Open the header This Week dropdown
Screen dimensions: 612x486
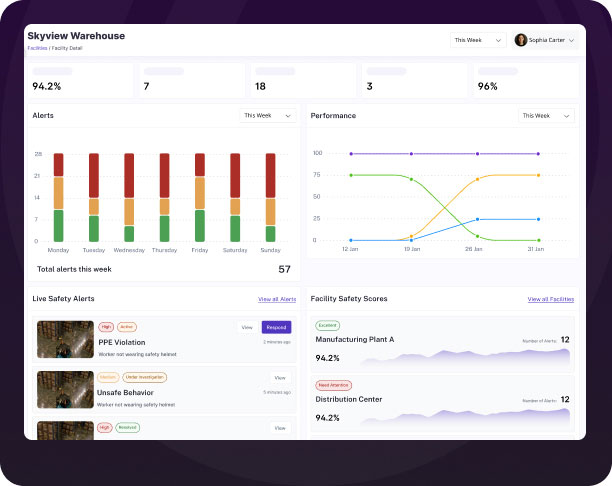pyautogui.click(x=478, y=40)
